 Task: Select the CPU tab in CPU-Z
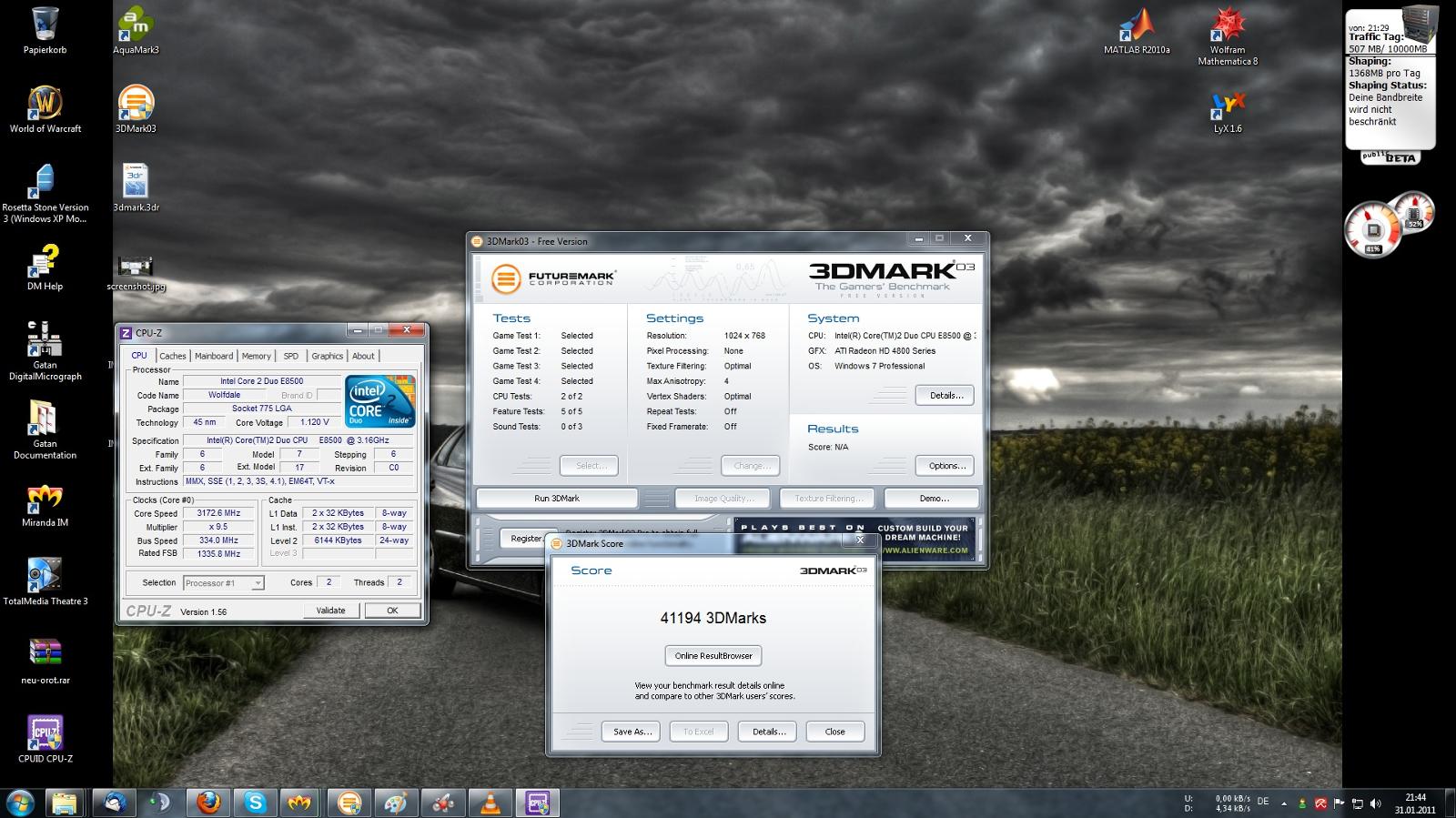139,355
